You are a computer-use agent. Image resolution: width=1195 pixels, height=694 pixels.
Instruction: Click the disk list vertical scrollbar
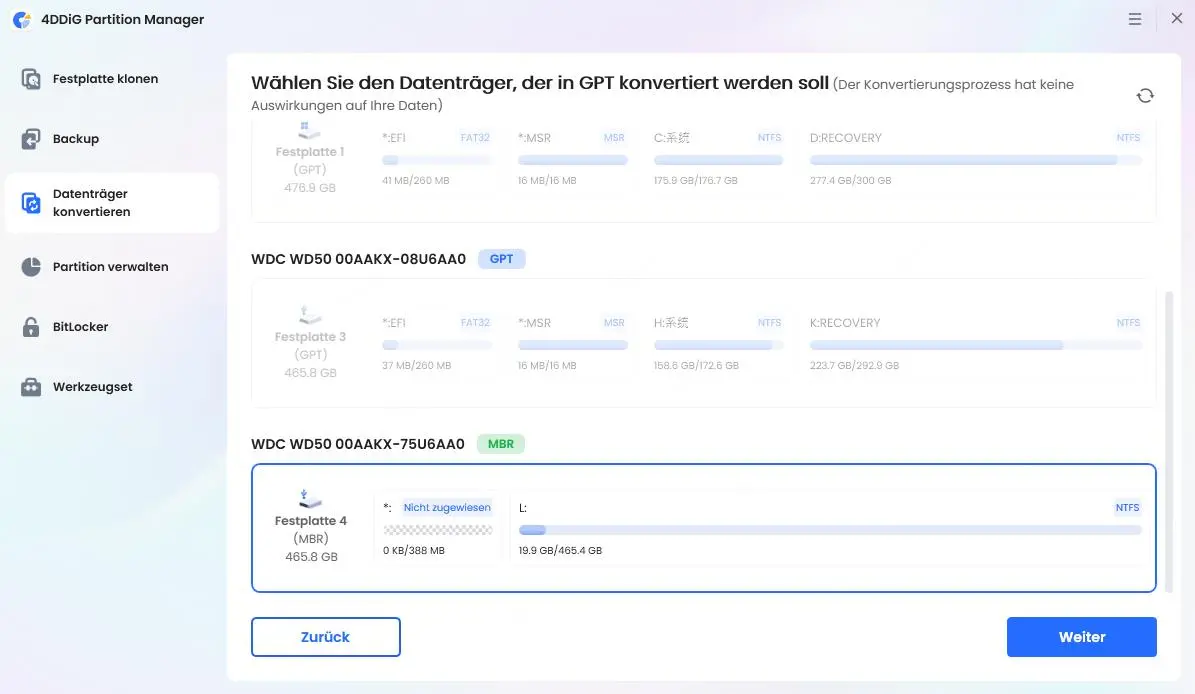1169,442
